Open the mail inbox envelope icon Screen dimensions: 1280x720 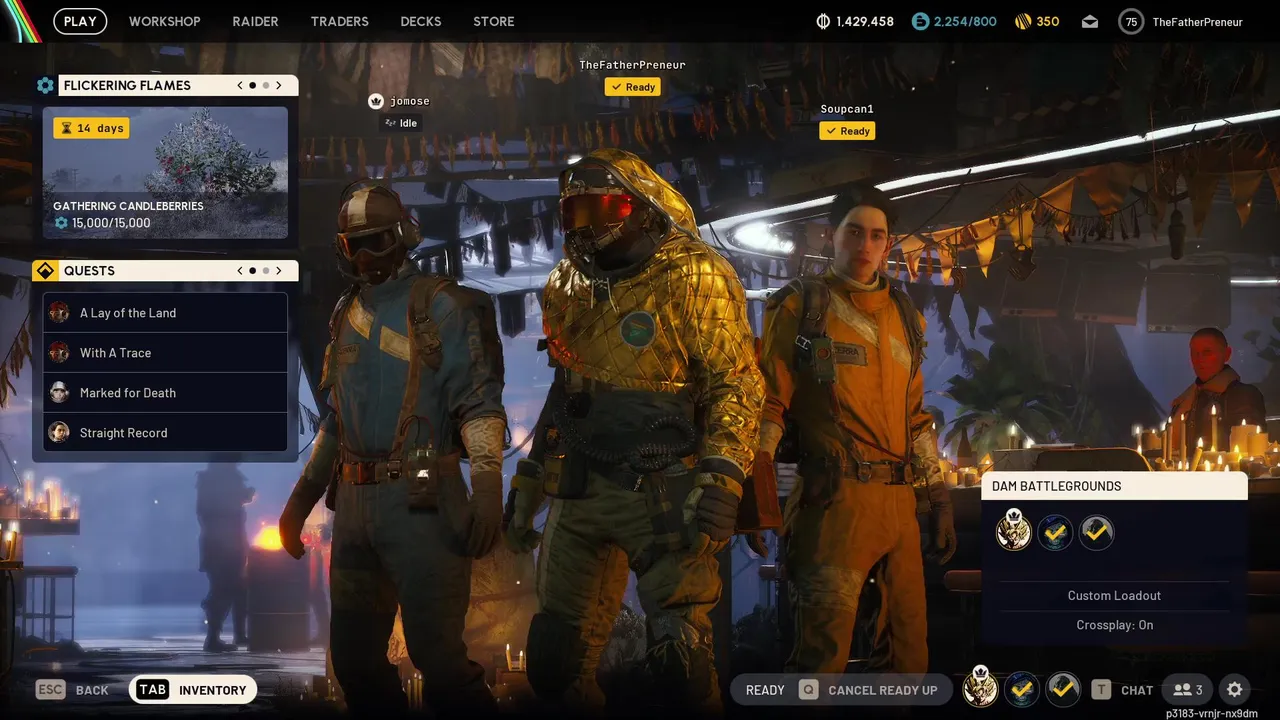point(1090,21)
